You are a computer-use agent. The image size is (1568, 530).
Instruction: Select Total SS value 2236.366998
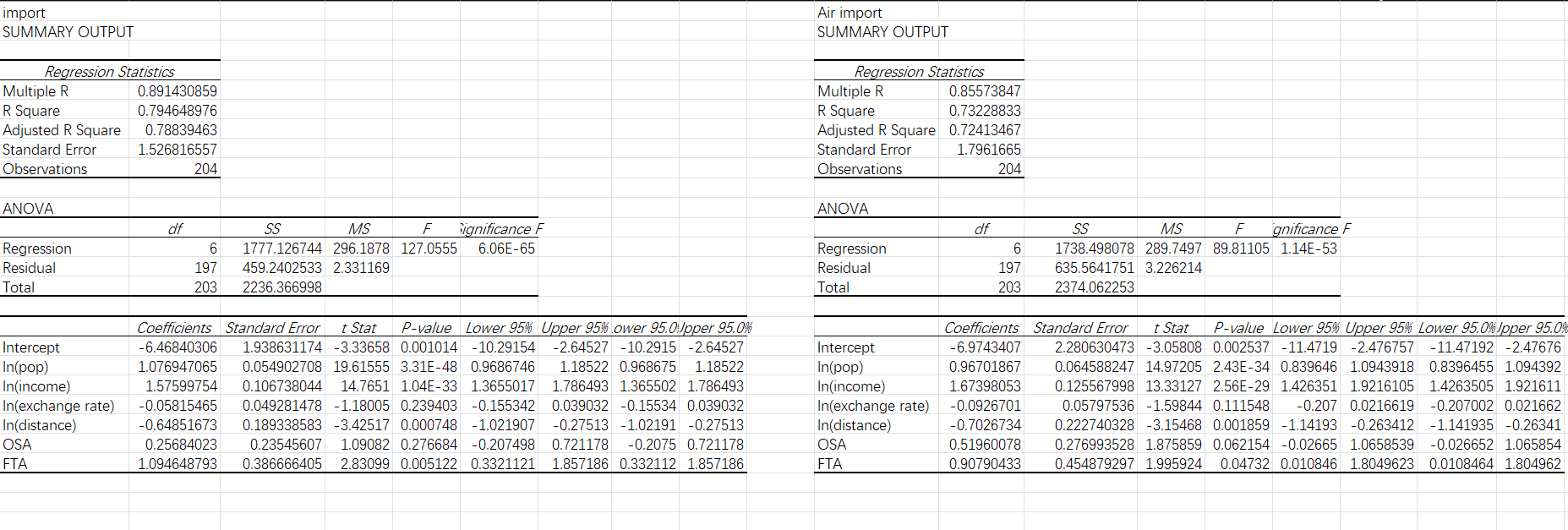[282, 287]
